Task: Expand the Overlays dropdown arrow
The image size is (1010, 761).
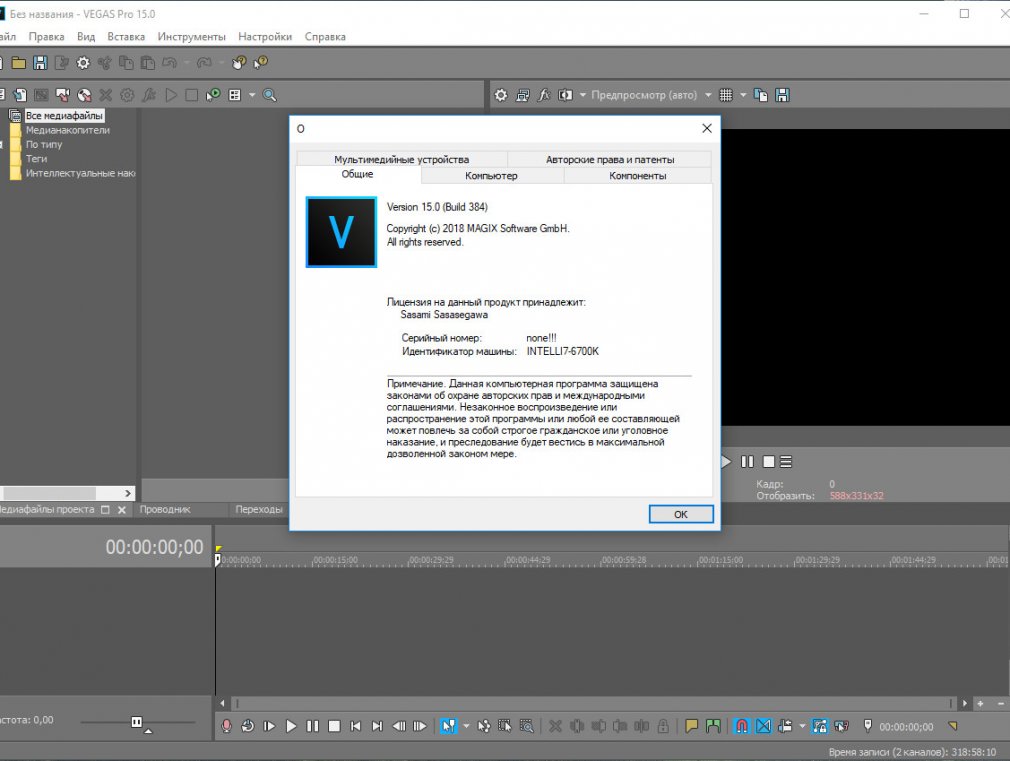Action: [743, 95]
